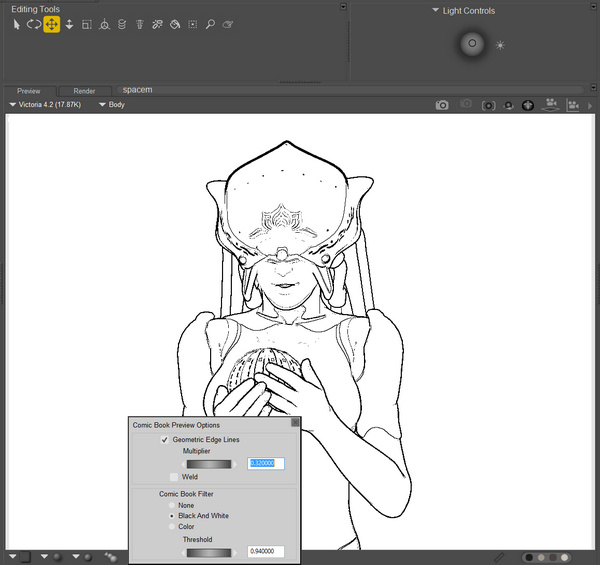Expand the Light Controls menu arrow

[436, 11]
